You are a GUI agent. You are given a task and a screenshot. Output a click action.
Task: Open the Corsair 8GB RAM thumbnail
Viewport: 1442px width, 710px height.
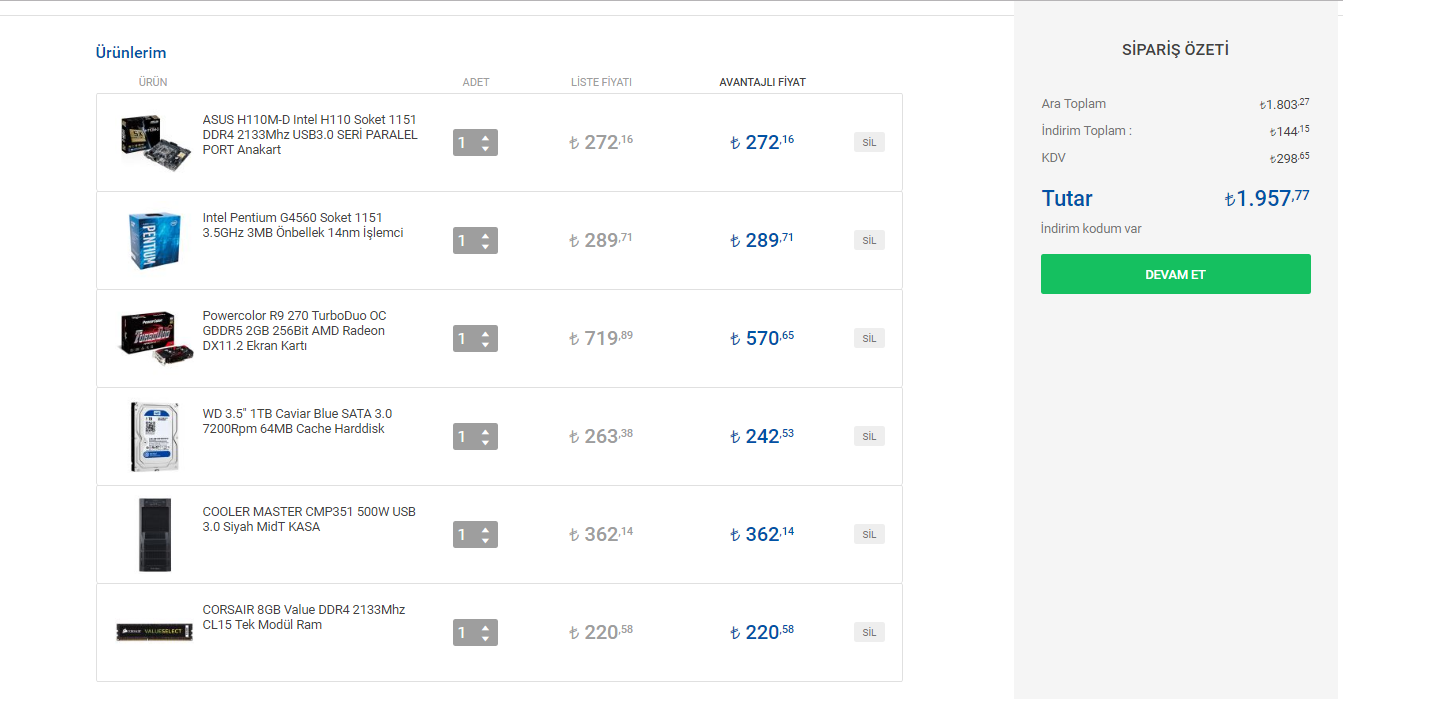(x=155, y=632)
